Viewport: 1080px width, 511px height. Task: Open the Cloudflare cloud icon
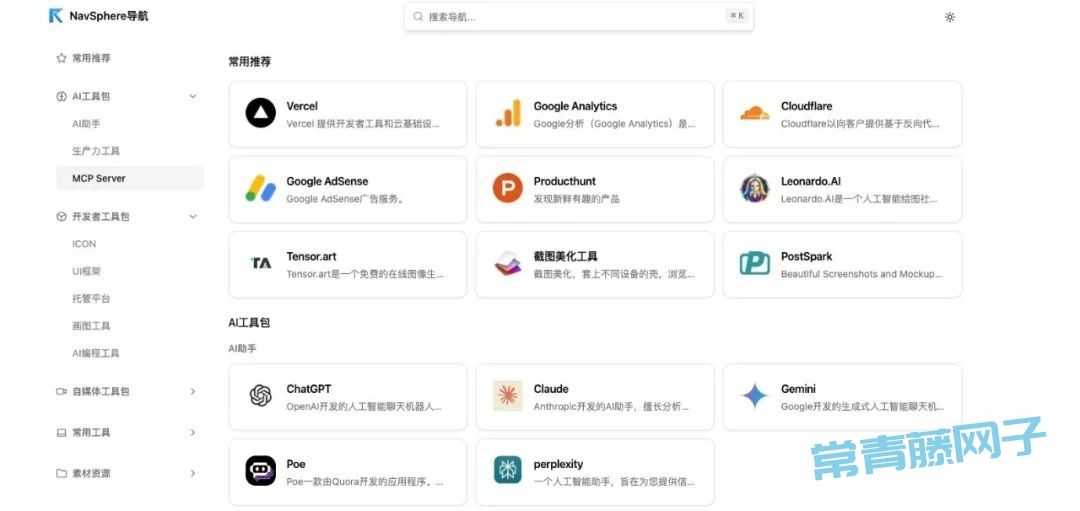click(x=754, y=114)
